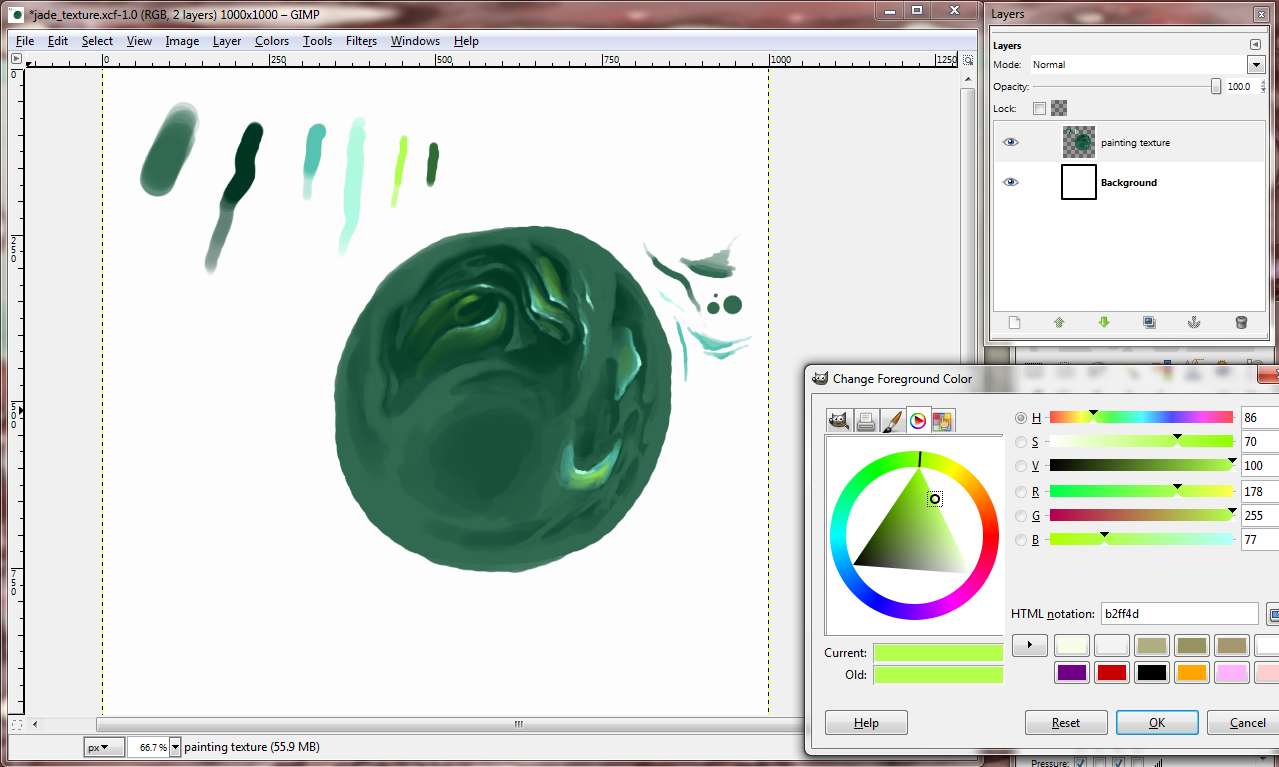Open the Filters menu
Screen dimensions: 1279x767
coord(361,41)
